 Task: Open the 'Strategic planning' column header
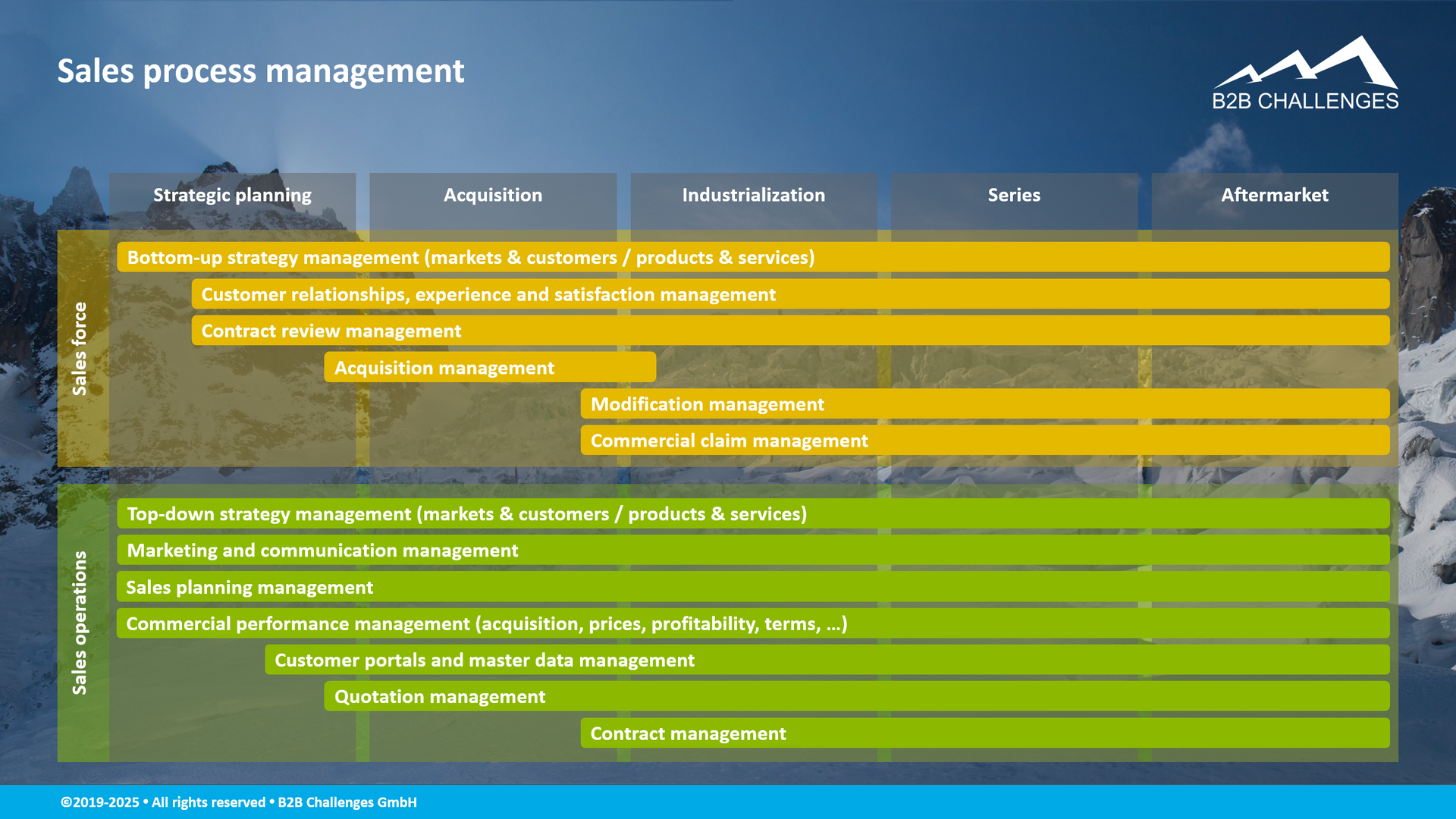(232, 195)
